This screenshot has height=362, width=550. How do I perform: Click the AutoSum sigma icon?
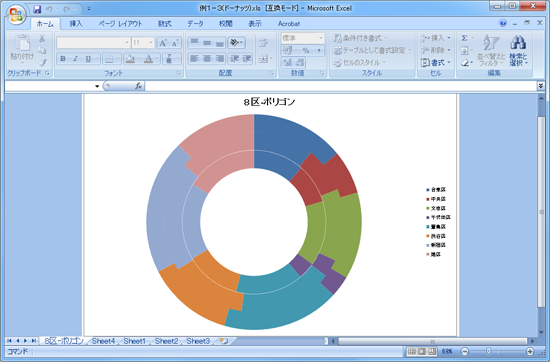pos(464,38)
